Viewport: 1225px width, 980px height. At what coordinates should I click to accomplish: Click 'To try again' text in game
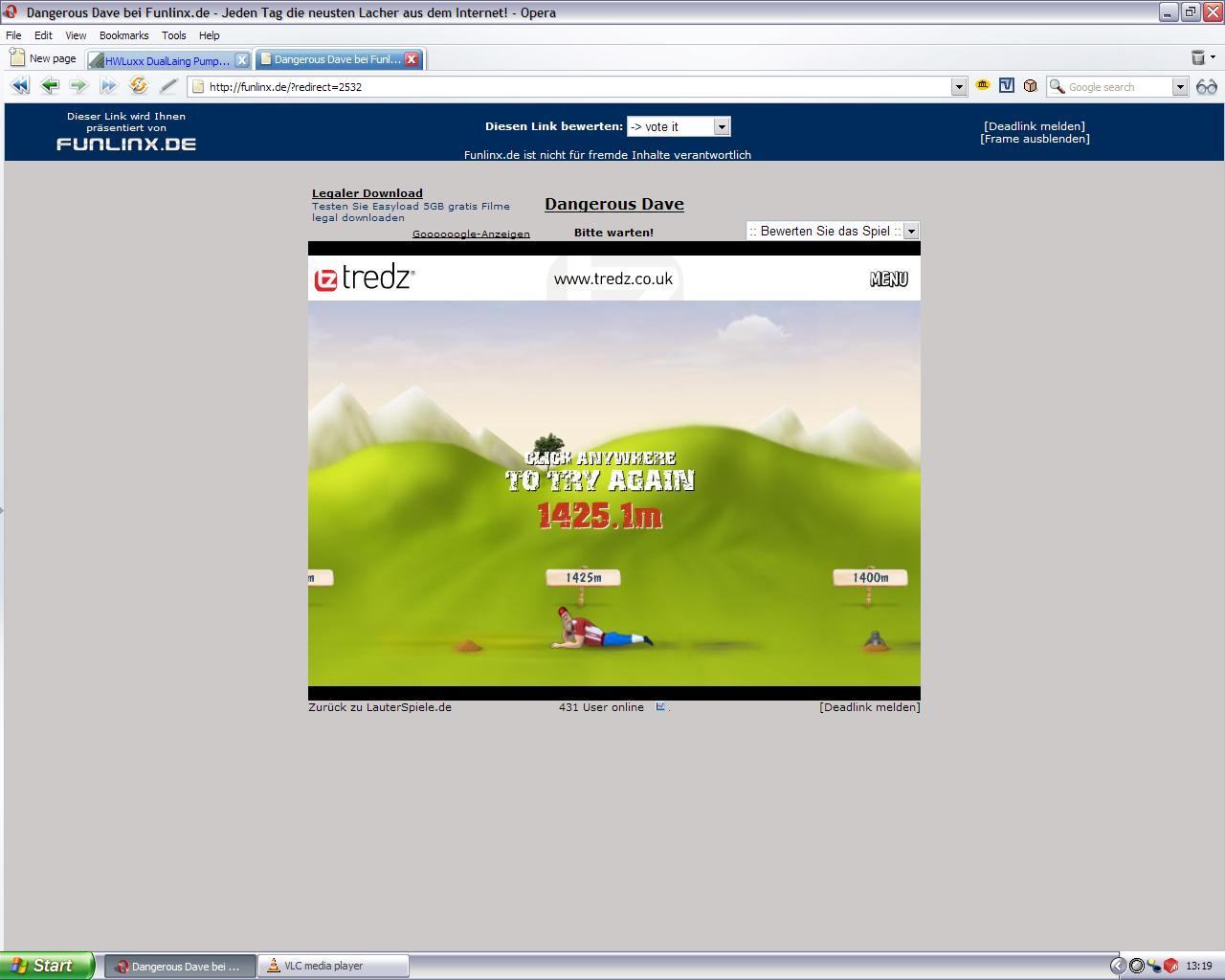[x=600, y=480]
